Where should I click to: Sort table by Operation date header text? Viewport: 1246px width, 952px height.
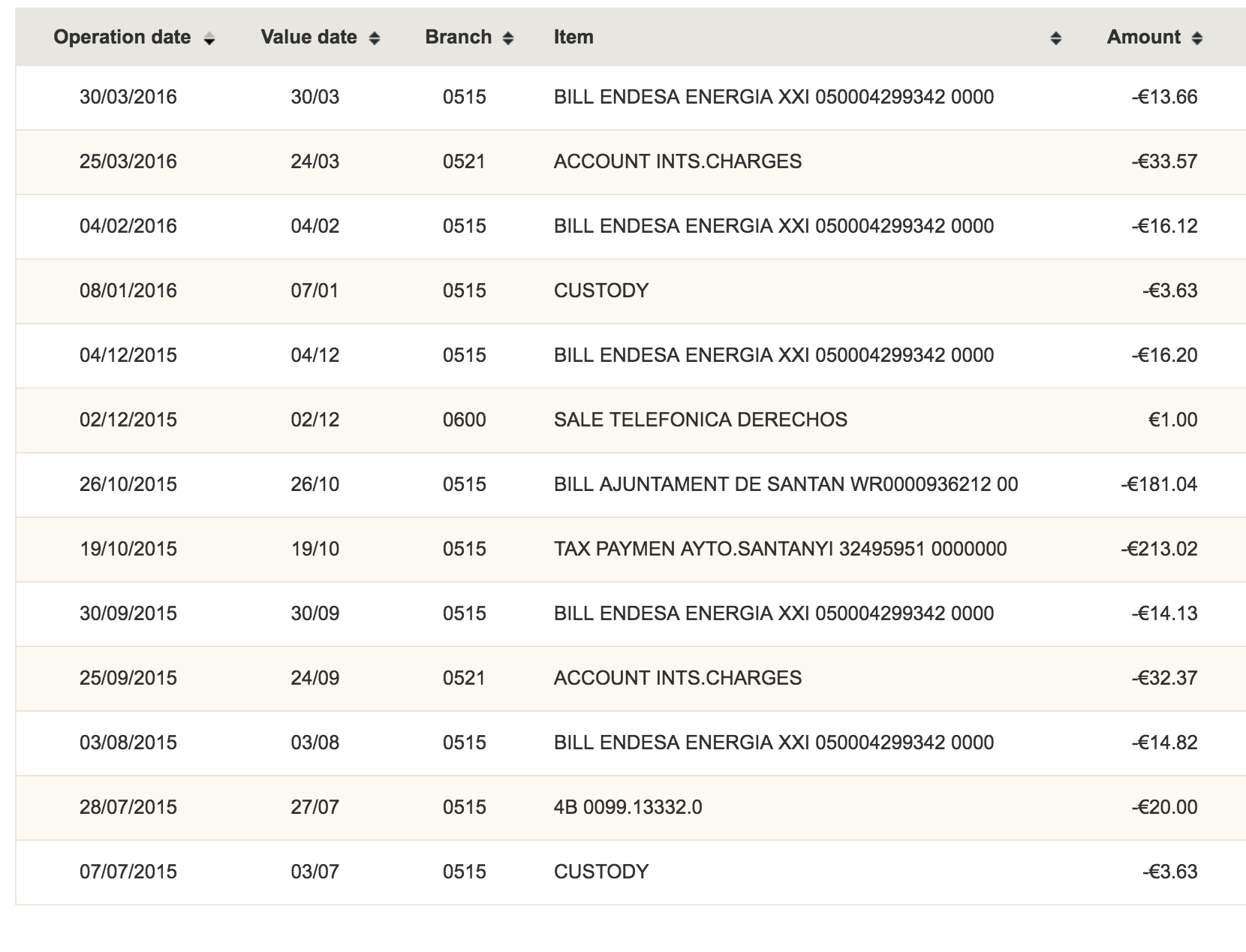(122, 38)
